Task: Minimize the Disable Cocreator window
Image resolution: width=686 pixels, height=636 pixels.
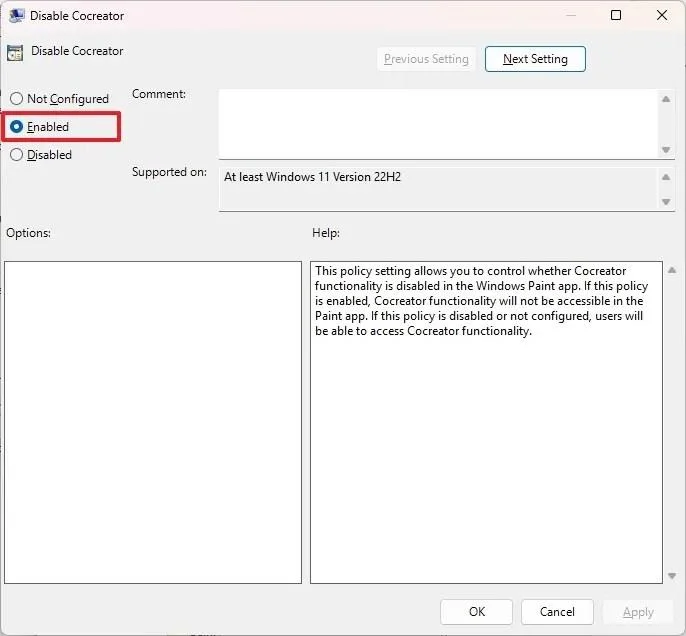Action: [x=570, y=15]
